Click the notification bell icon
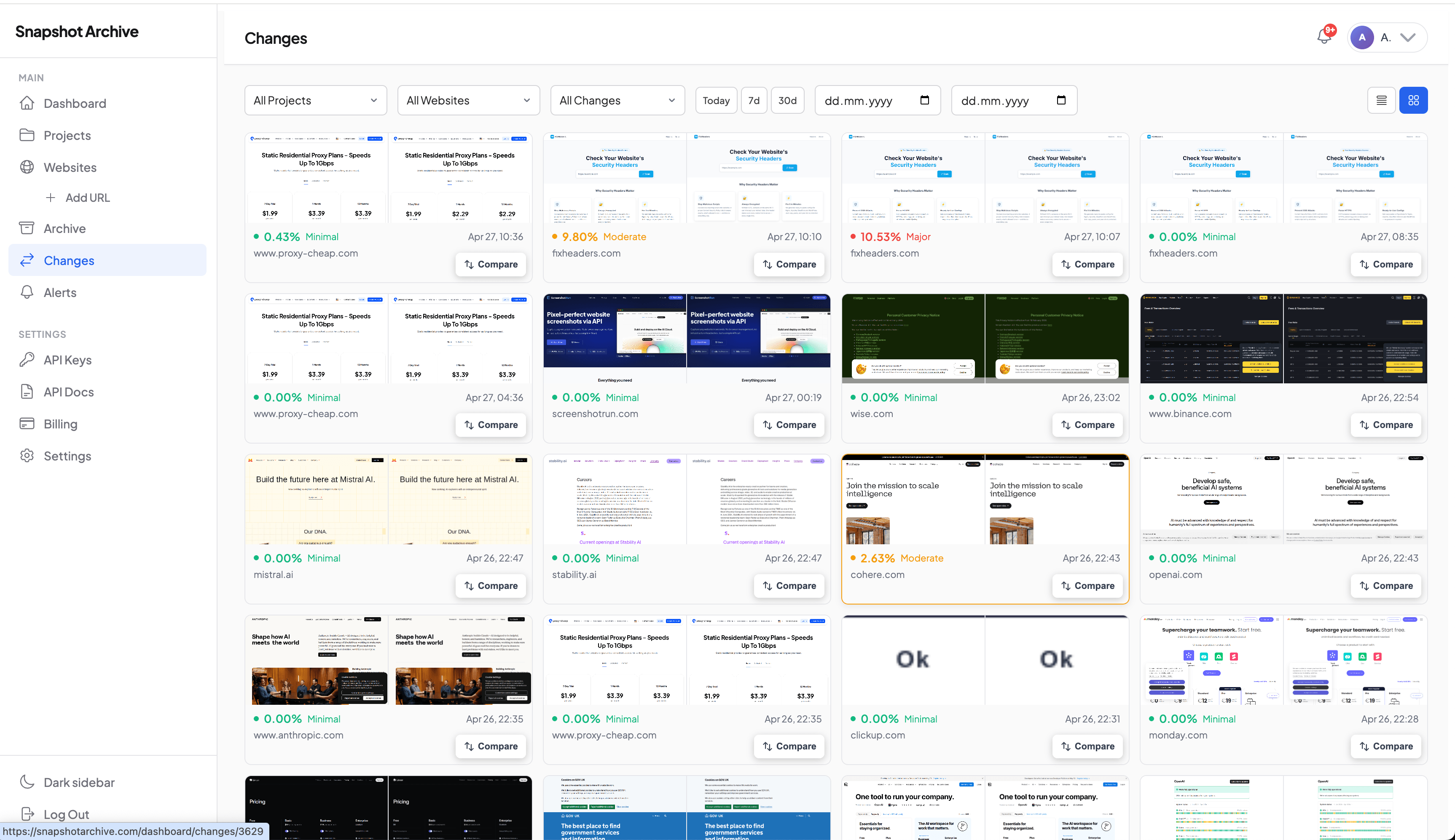The height and width of the screenshot is (840, 1455). (x=1324, y=36)
